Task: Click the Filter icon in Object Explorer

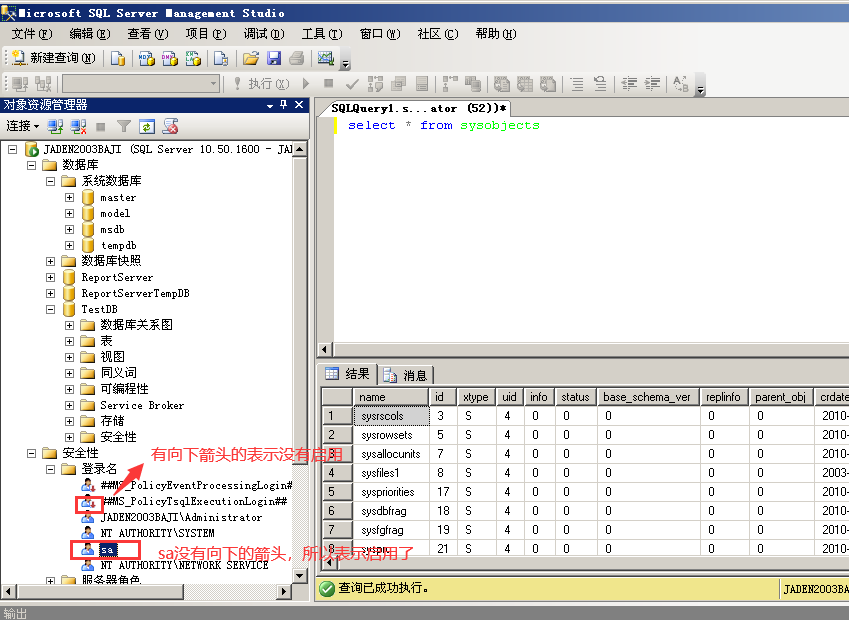Action: pos(123,125)
